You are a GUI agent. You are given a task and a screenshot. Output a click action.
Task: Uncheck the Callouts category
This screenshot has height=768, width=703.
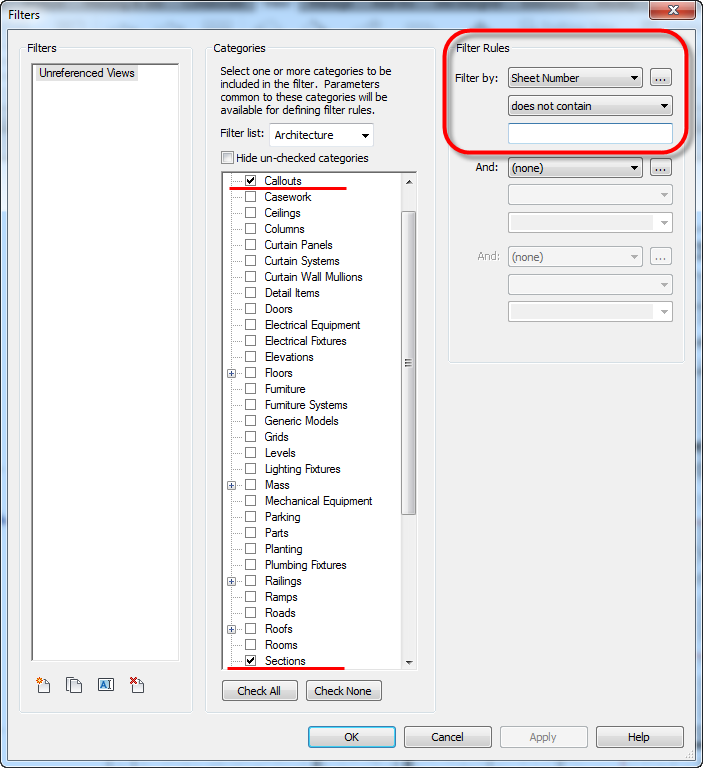(x=250, y=181)
